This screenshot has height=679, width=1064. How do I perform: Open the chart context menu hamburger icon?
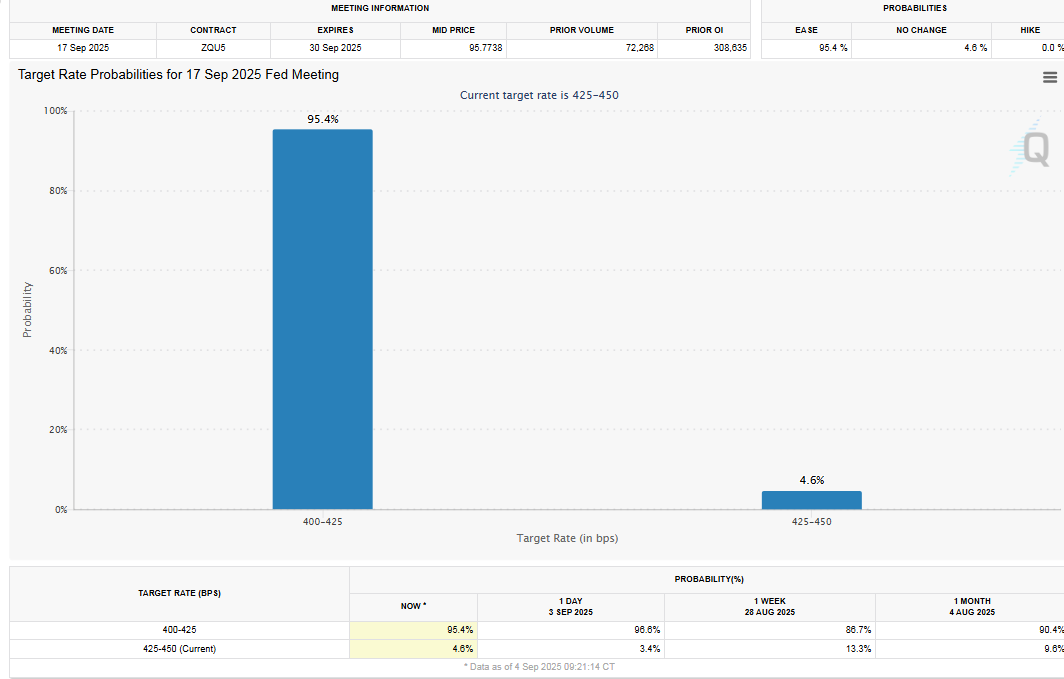pyautogui.click(x=1049, y=77)
